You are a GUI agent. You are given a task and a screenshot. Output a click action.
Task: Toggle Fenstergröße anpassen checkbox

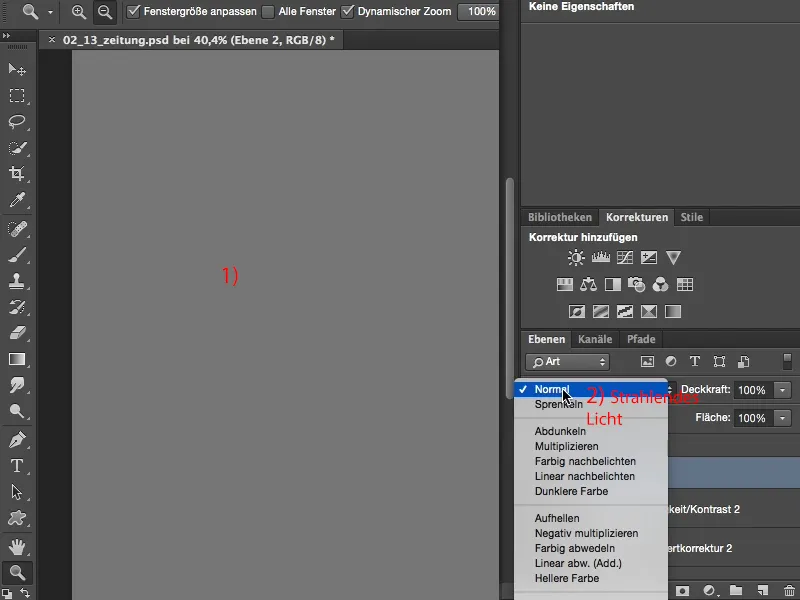[133, 11]
